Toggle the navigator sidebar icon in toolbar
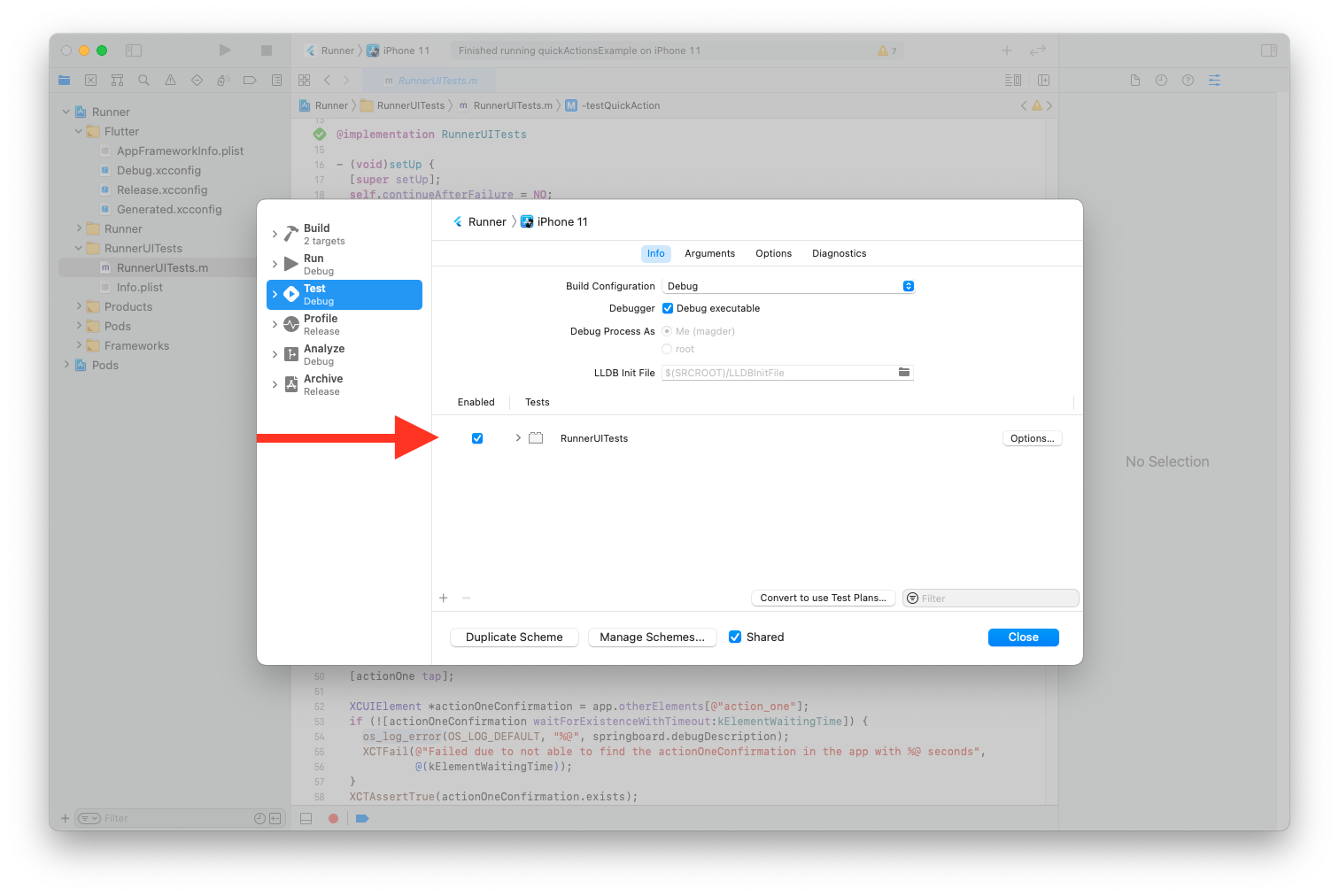Screen dimensions: 1339x896 (x=134, y=50)
